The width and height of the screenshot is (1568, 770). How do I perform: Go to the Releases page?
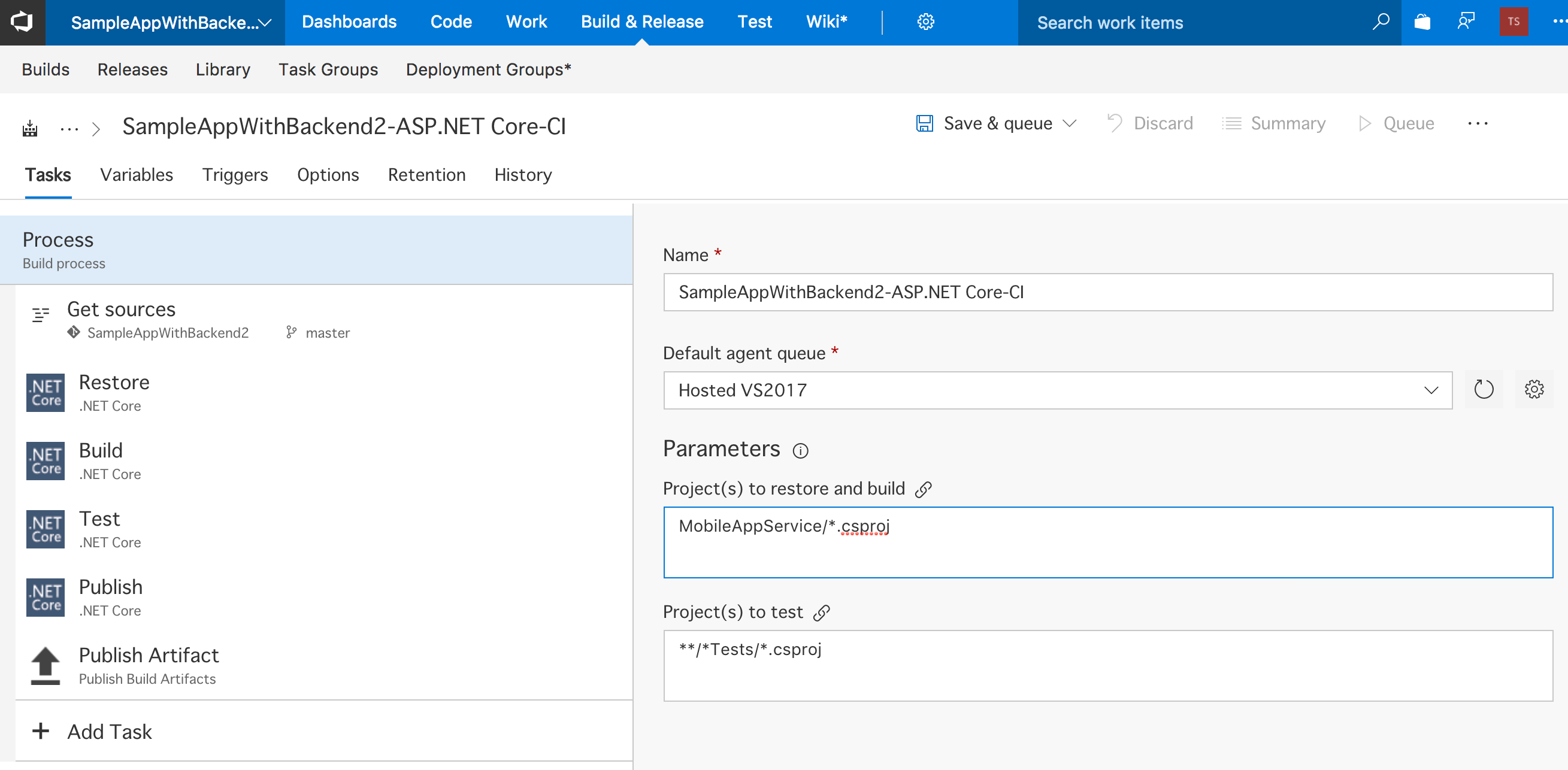pos(133,69)
